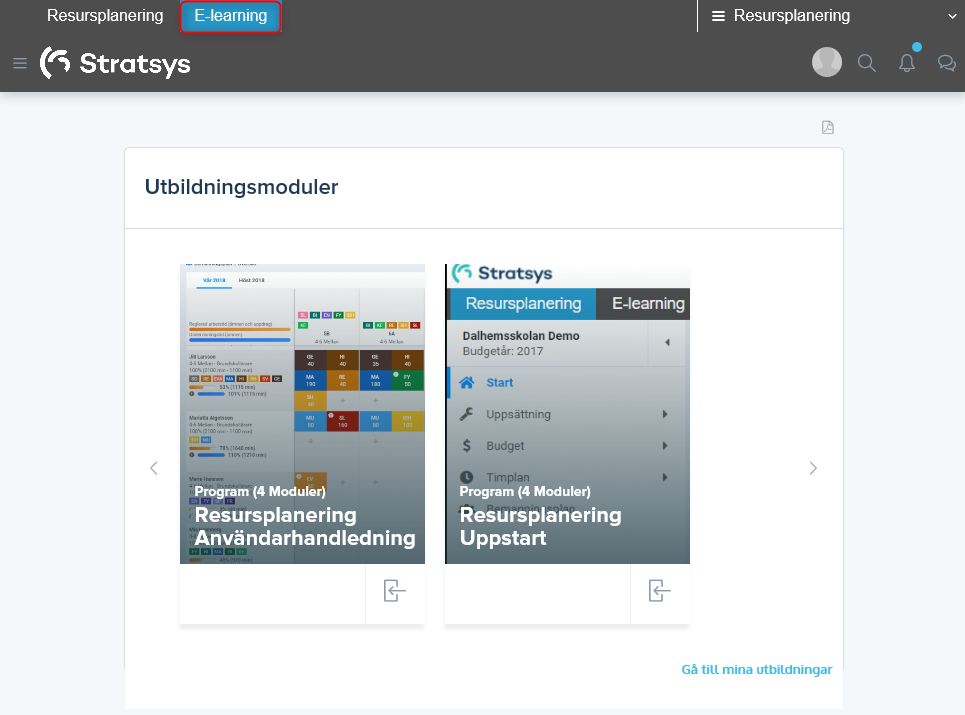The image size is (965, 715).
Task: Export page with the PDF icon
Action: pos(828,127)
